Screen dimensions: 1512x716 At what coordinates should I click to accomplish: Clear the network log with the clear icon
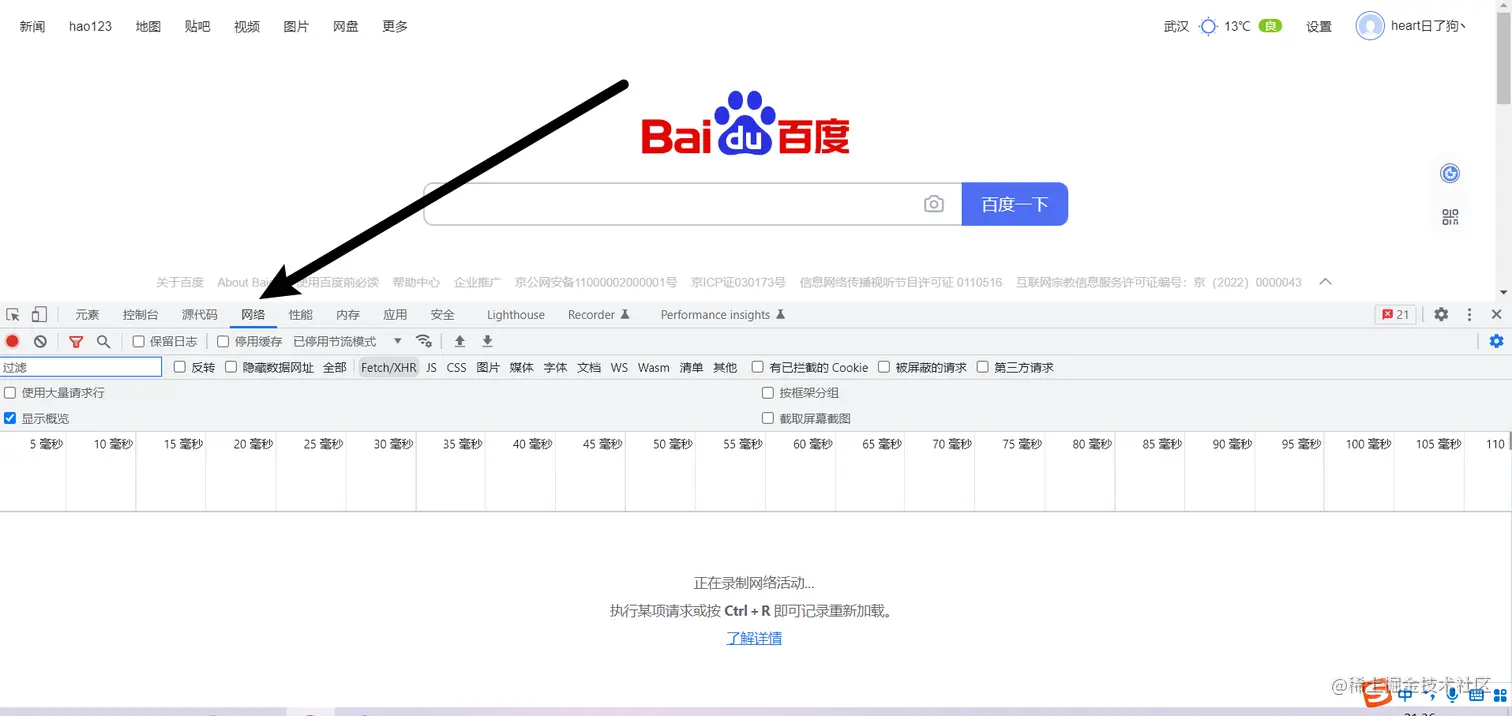tap(40, 341)
